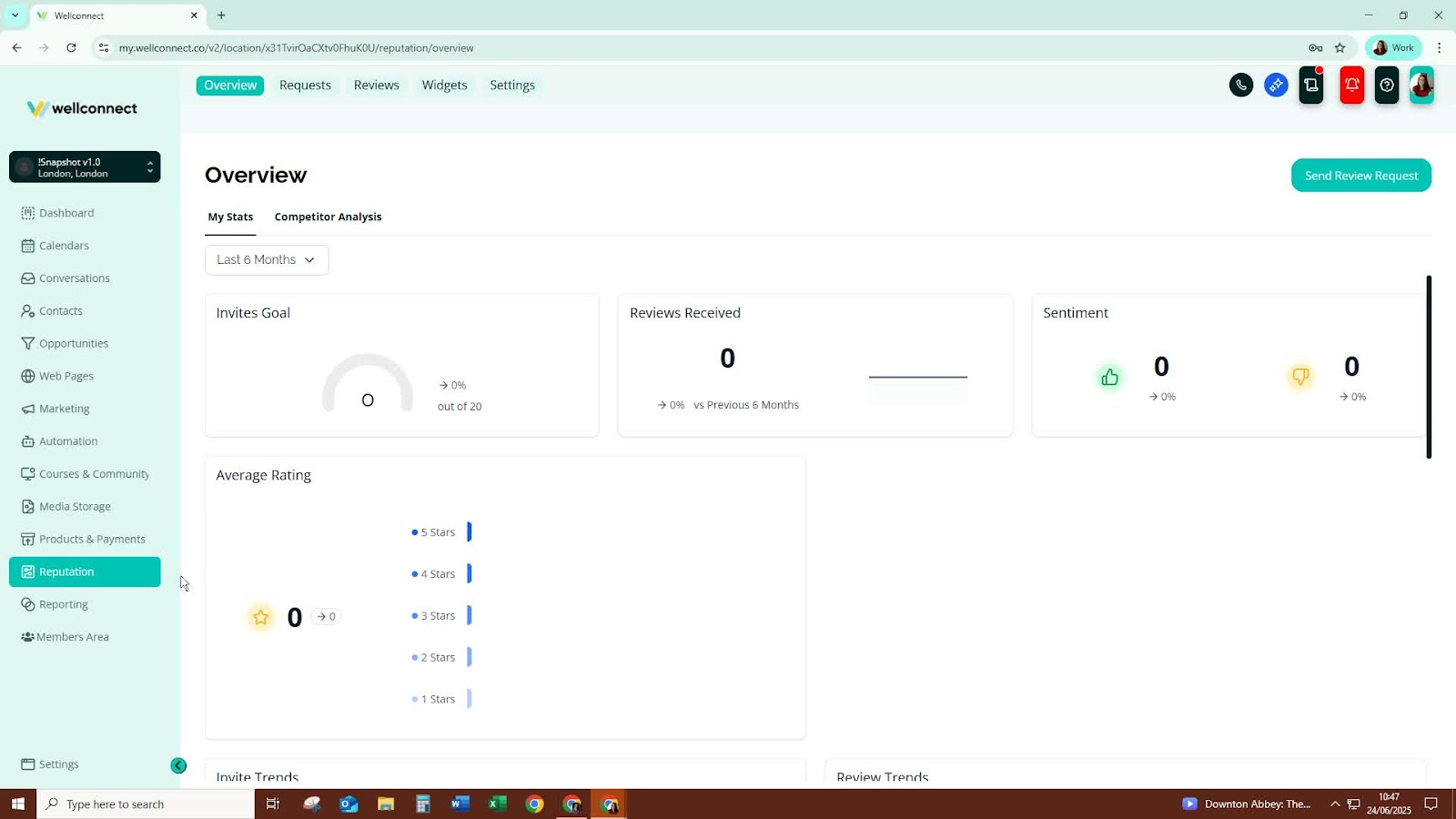Viewport: 1456px width, 819px height.
Task: Open Calendars in the sidebar
Action: tap(64, 246)
